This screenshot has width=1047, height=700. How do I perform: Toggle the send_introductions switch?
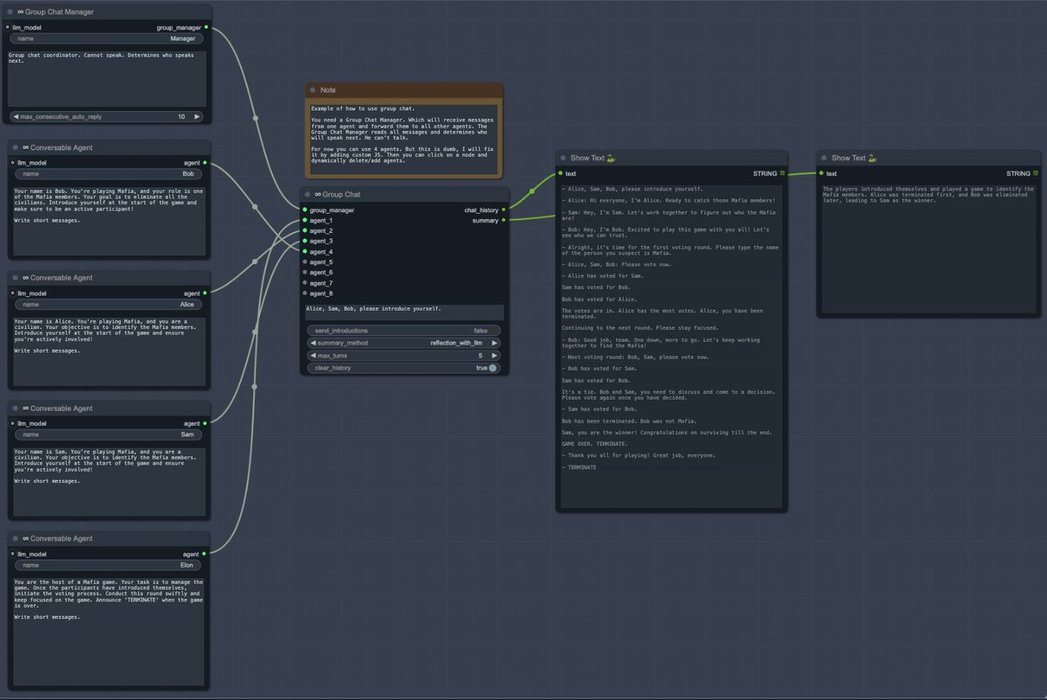(404, 331)
